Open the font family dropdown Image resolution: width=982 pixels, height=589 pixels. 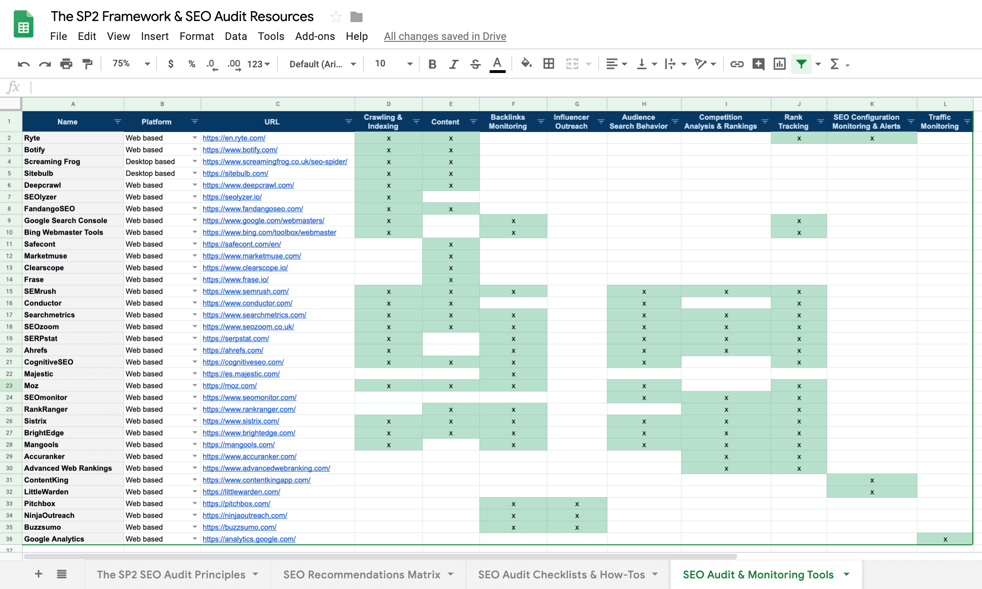coord(323,64)
